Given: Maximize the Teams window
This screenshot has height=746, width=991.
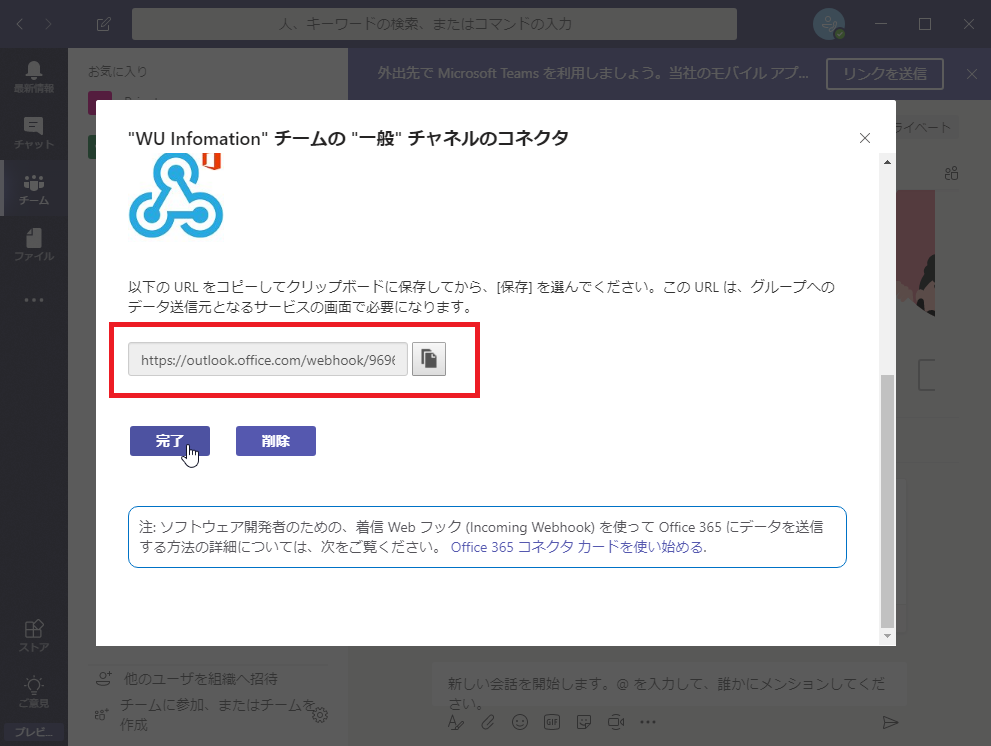Looking at the screenshot, I should pos(925,24).
